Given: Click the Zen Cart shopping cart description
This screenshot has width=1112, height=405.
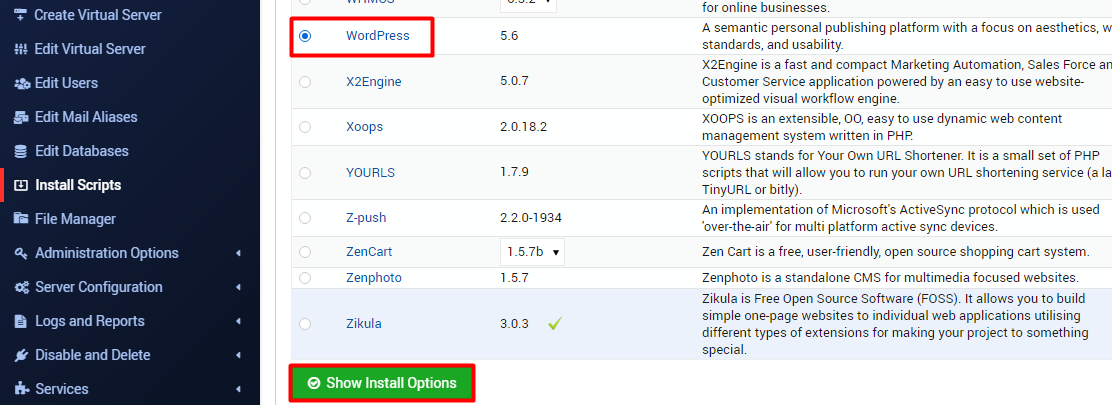Looking at the screenshot, I should [896, 252].
